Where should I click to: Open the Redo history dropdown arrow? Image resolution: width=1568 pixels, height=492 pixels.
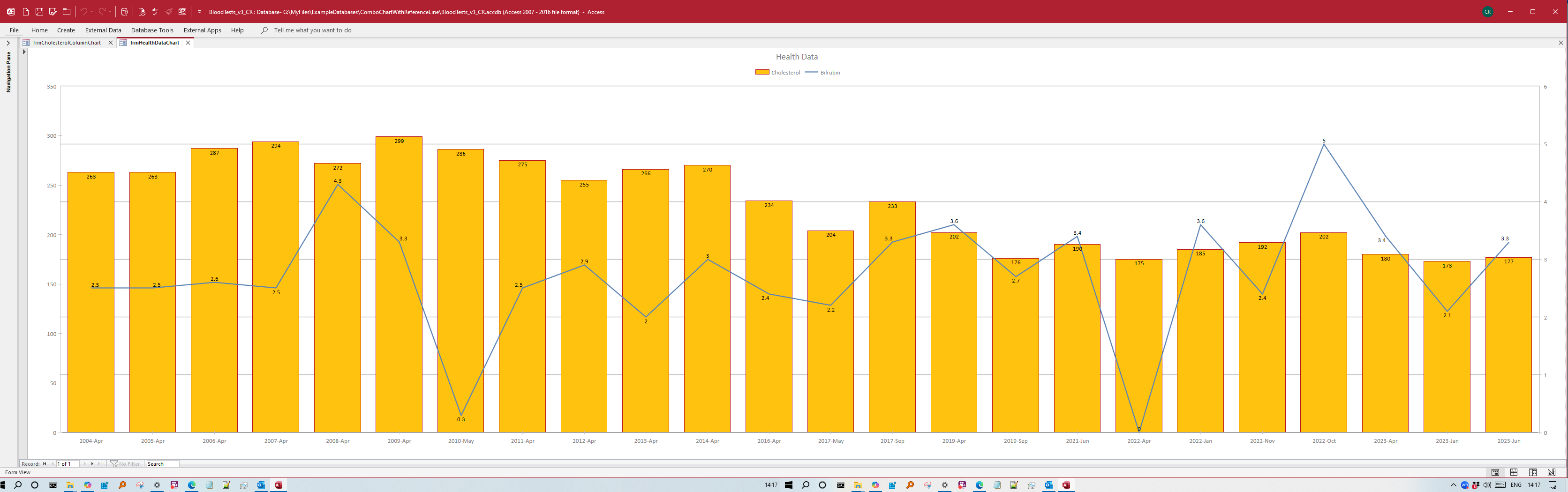point(110,12)
